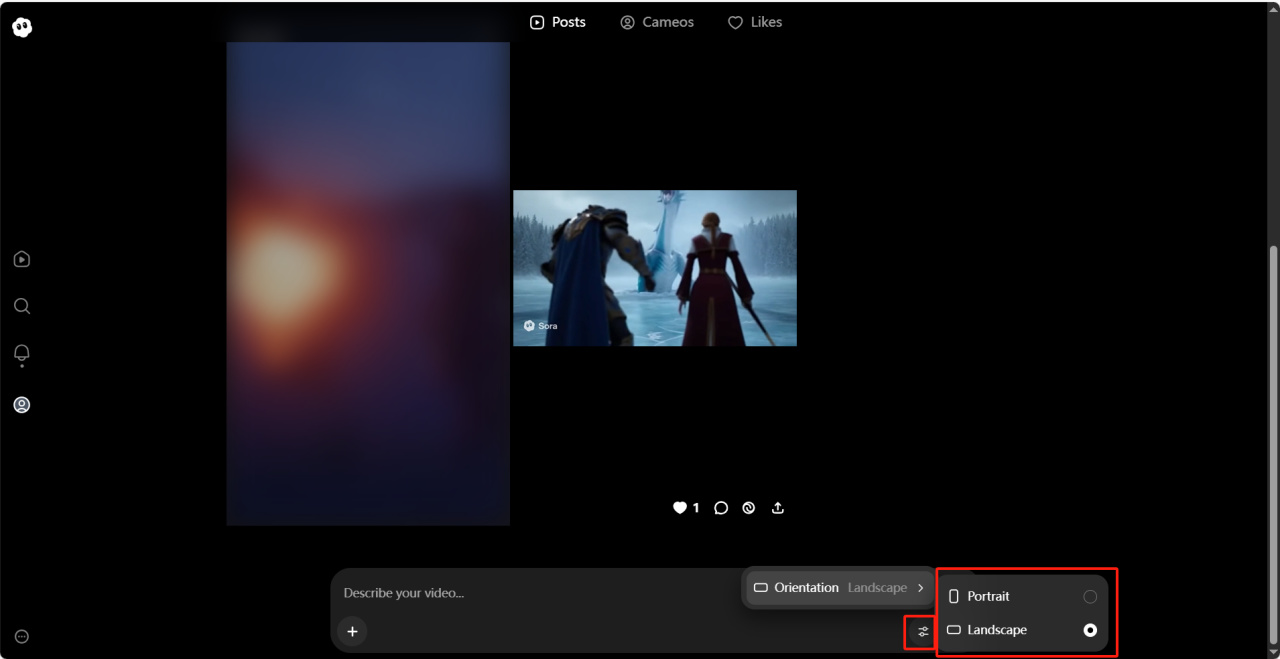1280x659 pixels.
Task: Open the settings sliders icon
Action: coord(923,631)
